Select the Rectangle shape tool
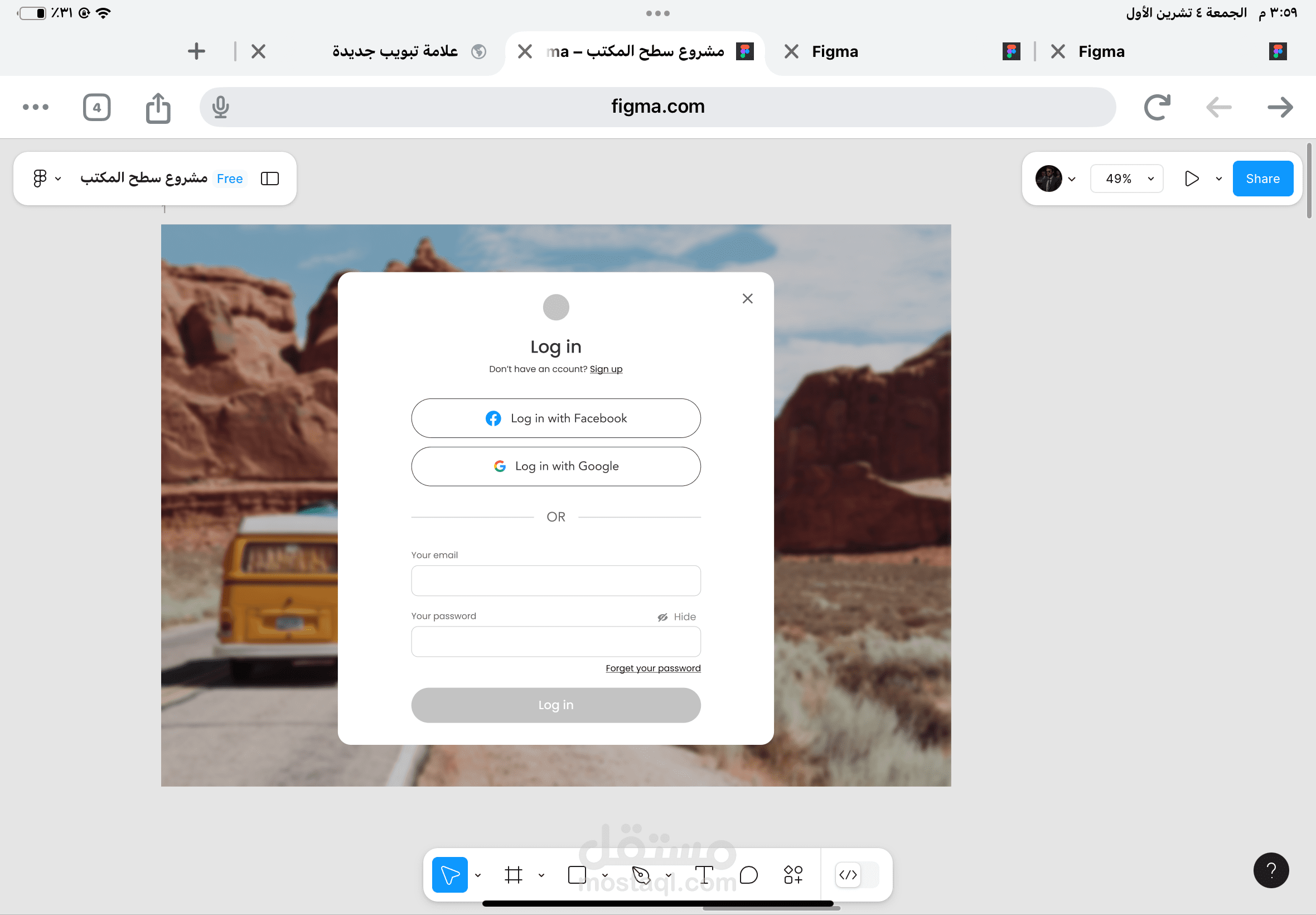Screen dimensions: 1316x915 [x=577, y=875]
